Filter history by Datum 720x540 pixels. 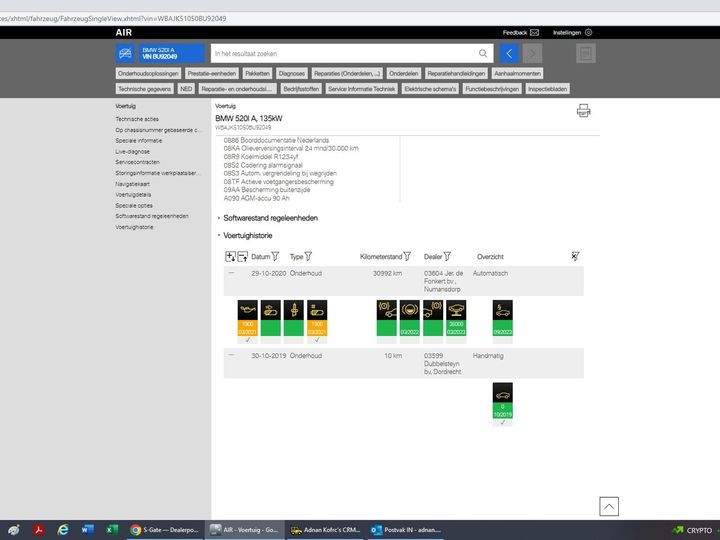[275, 256]
